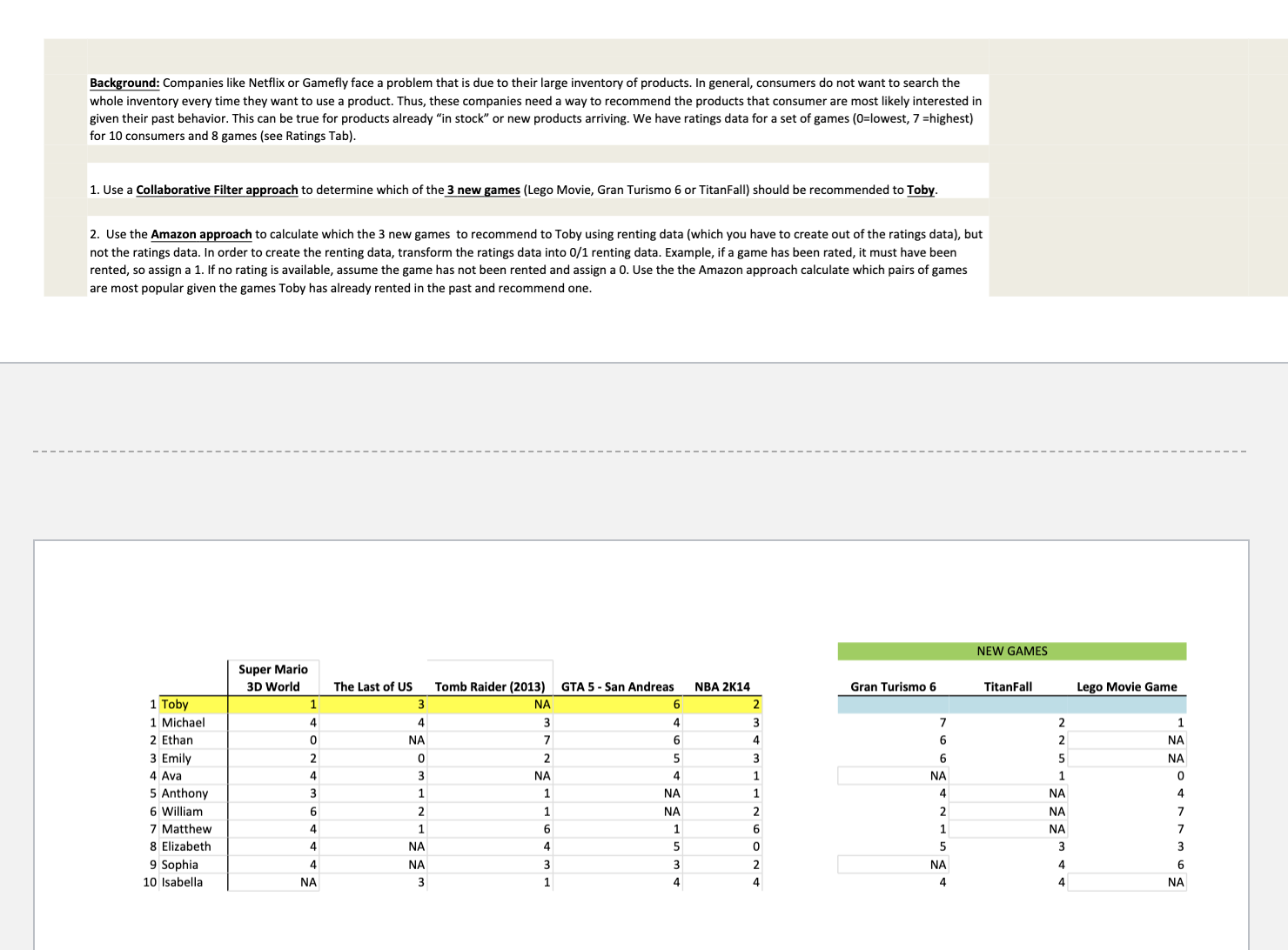Select the "Anthony" row name

tap(185, 793)
